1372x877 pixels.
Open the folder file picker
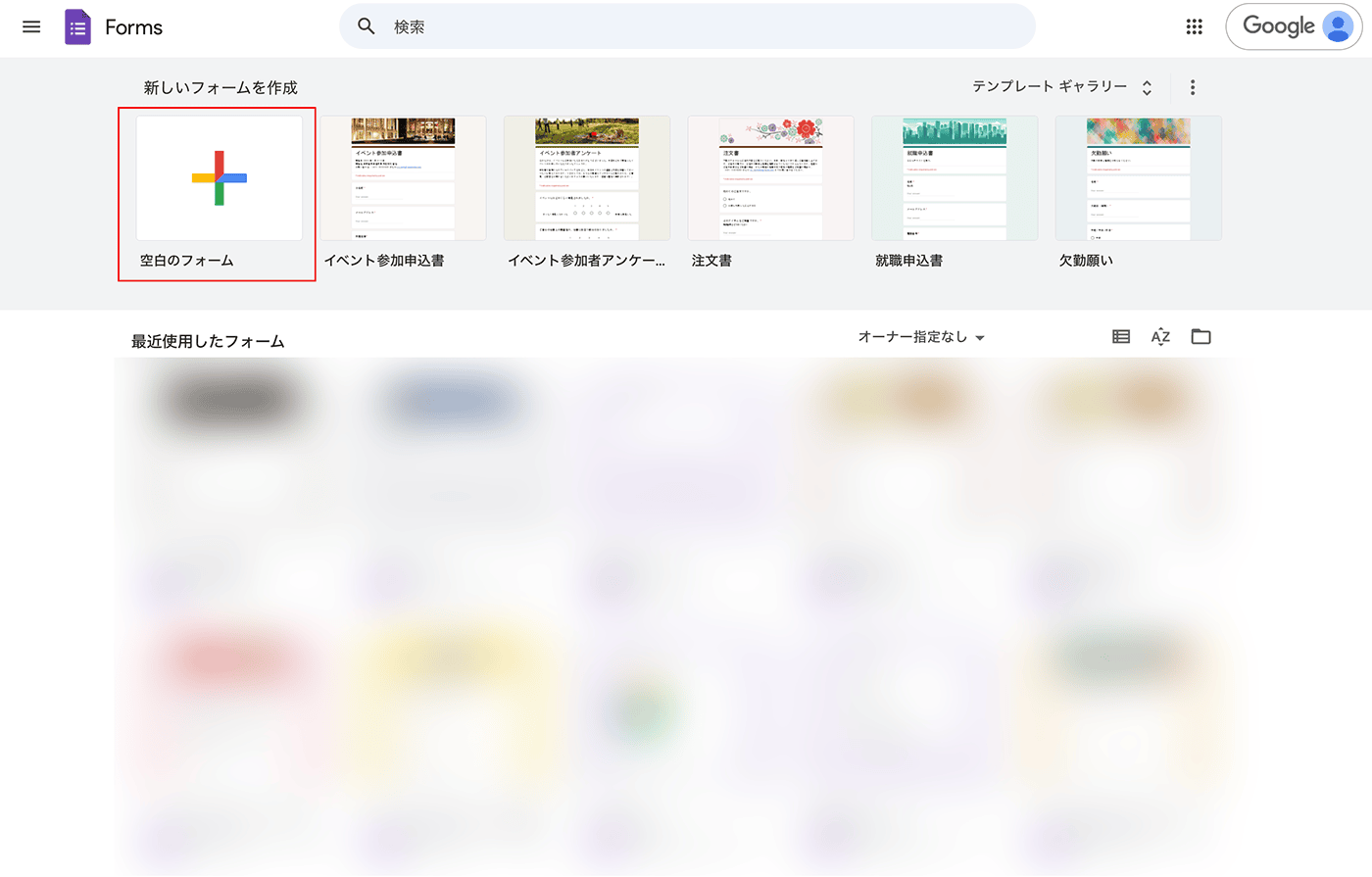pos(1200,337)
